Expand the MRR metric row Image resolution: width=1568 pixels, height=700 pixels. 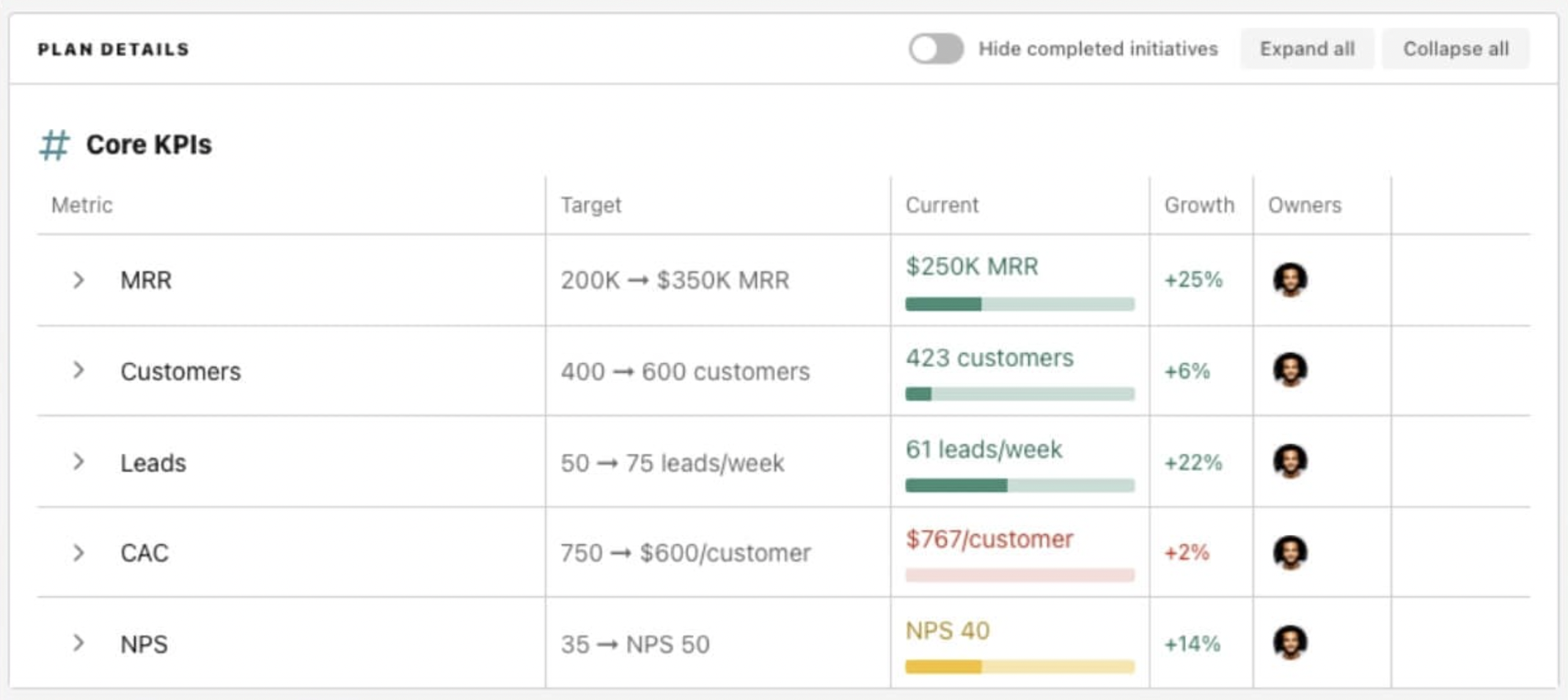pyautogui.click(x=78, y=280)
